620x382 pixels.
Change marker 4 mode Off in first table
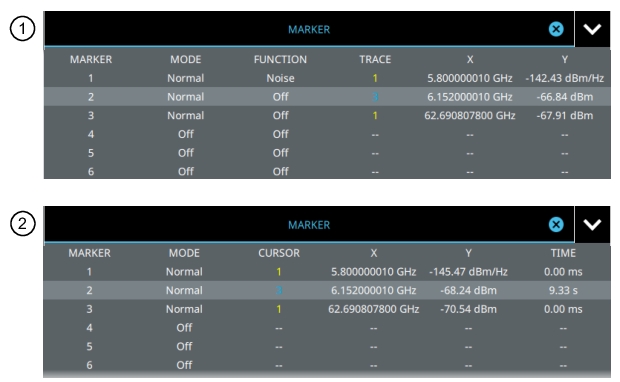coord(185,134)
